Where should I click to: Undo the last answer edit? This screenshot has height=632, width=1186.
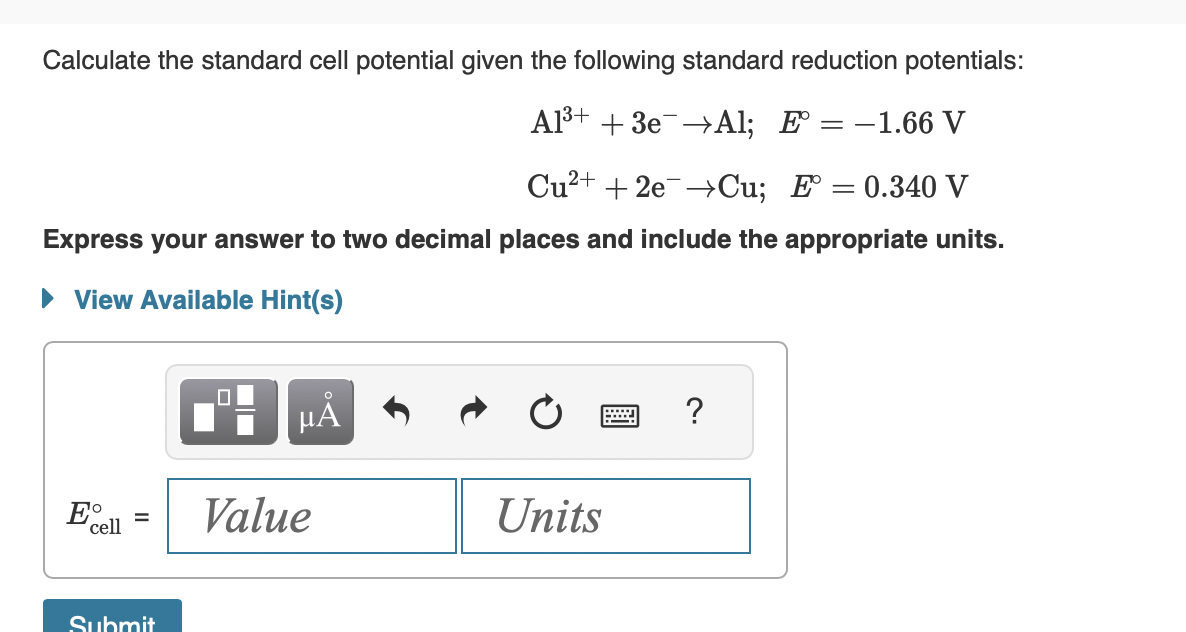(x=396, y=411)
